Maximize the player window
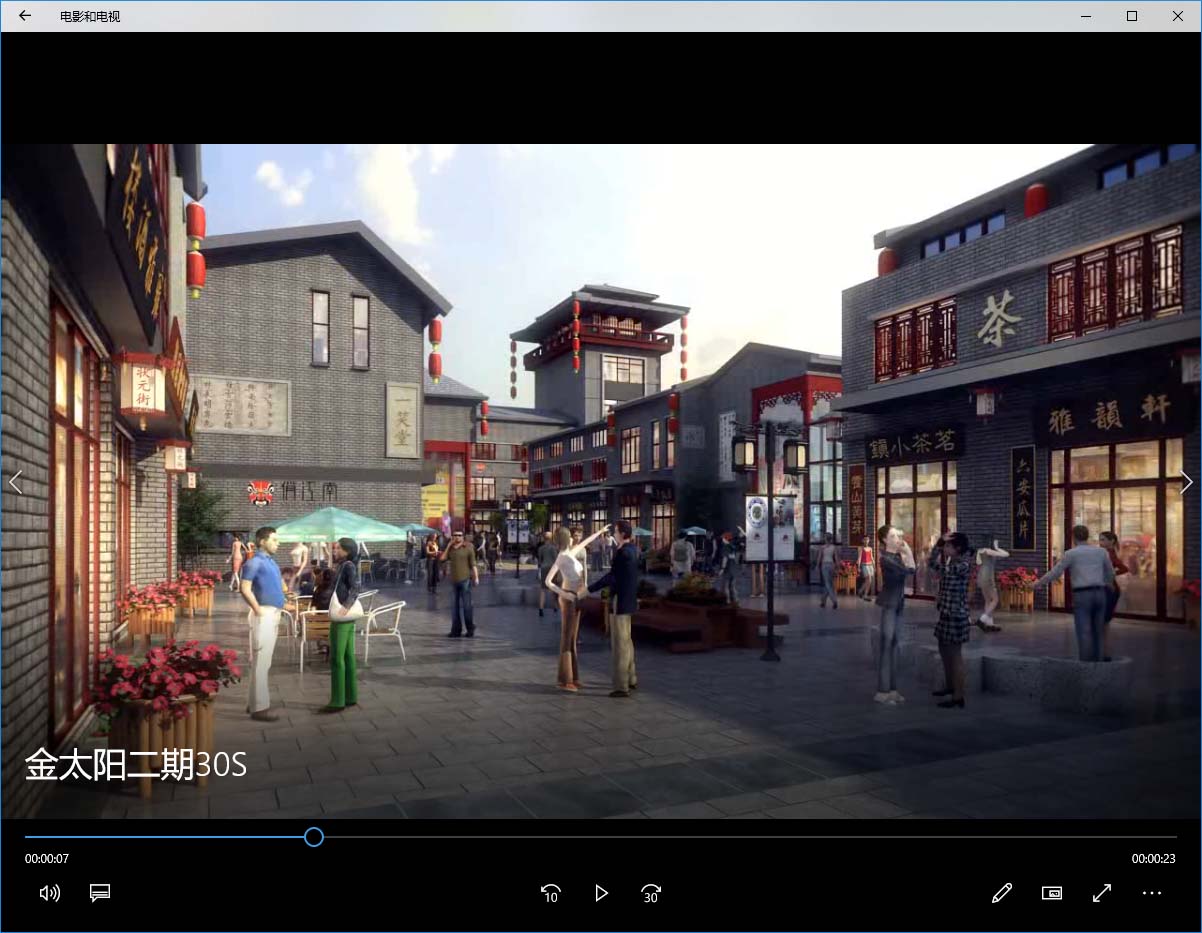Image resolution: width=1202 pixels, height=933 pixels. tap(1132, 16)
